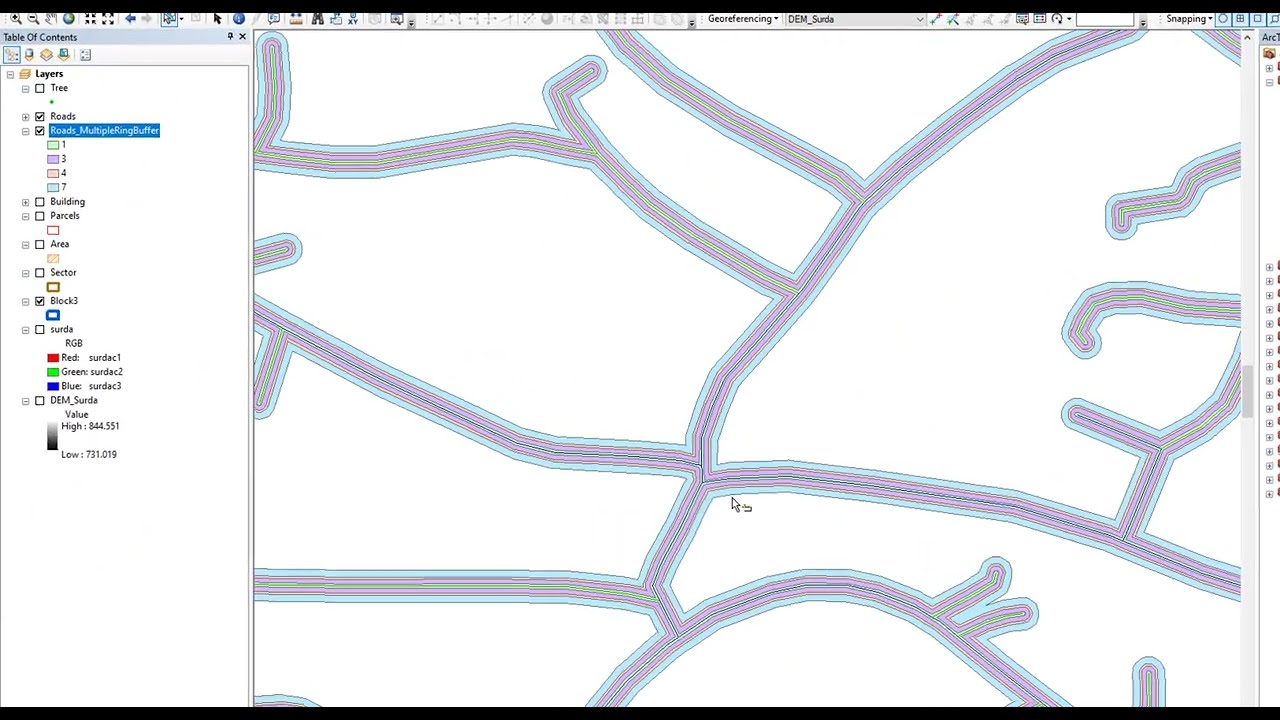
Task: Collapse the DEM_Surda legend
Action: (26, 401)
